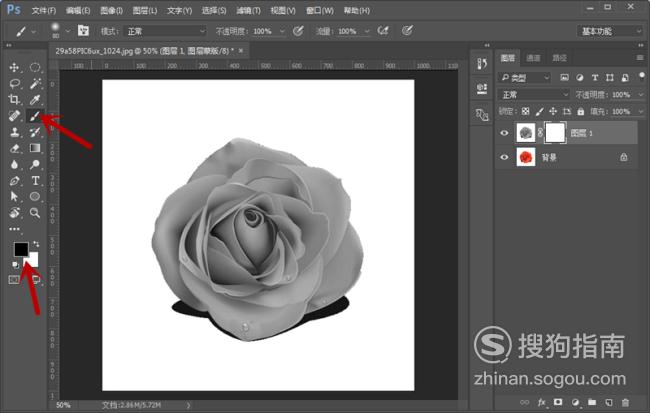Image resolution: width=650 pixels, height=413 pixels.
Task: Select the Zoom tool
Action: pyautogui.click(x=35, y=213)
